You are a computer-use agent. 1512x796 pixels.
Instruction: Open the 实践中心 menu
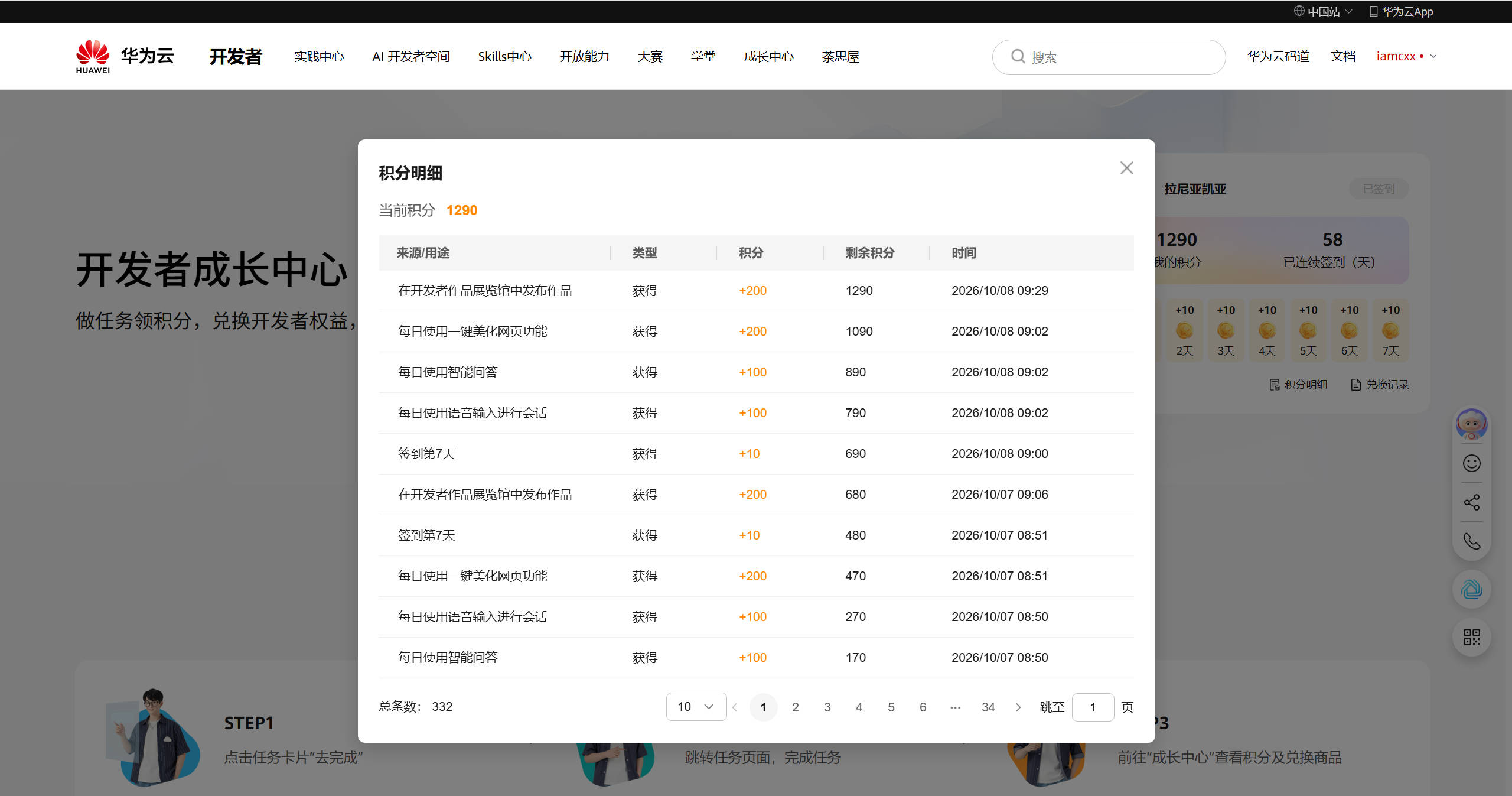point(319,57)
